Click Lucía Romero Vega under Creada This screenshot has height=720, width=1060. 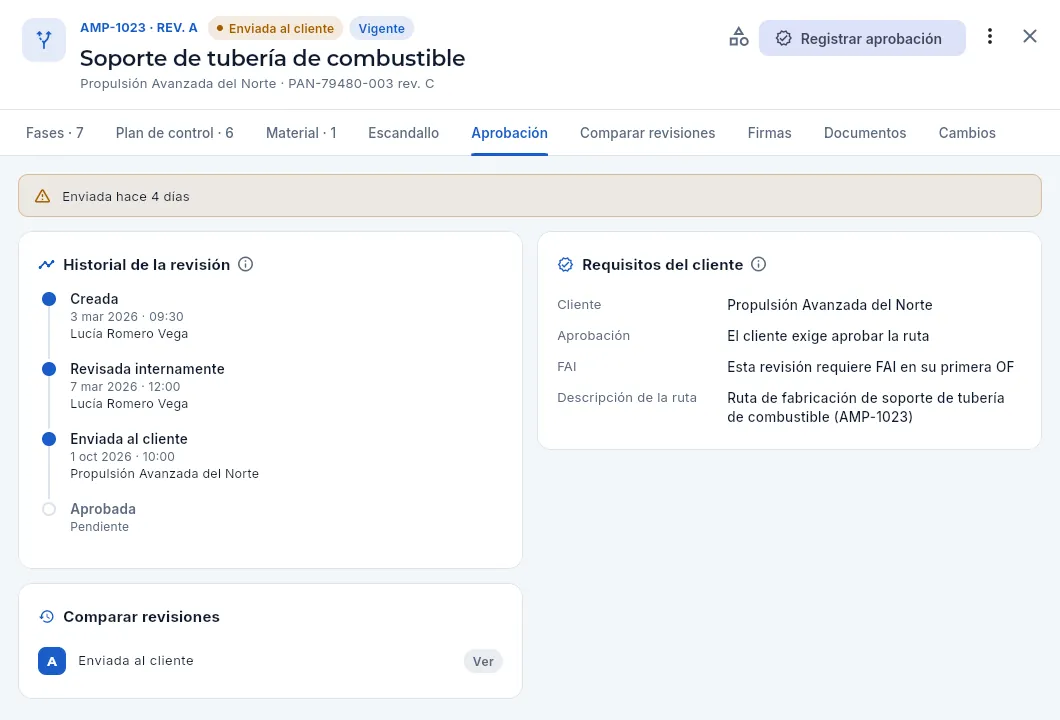[129, 333]
